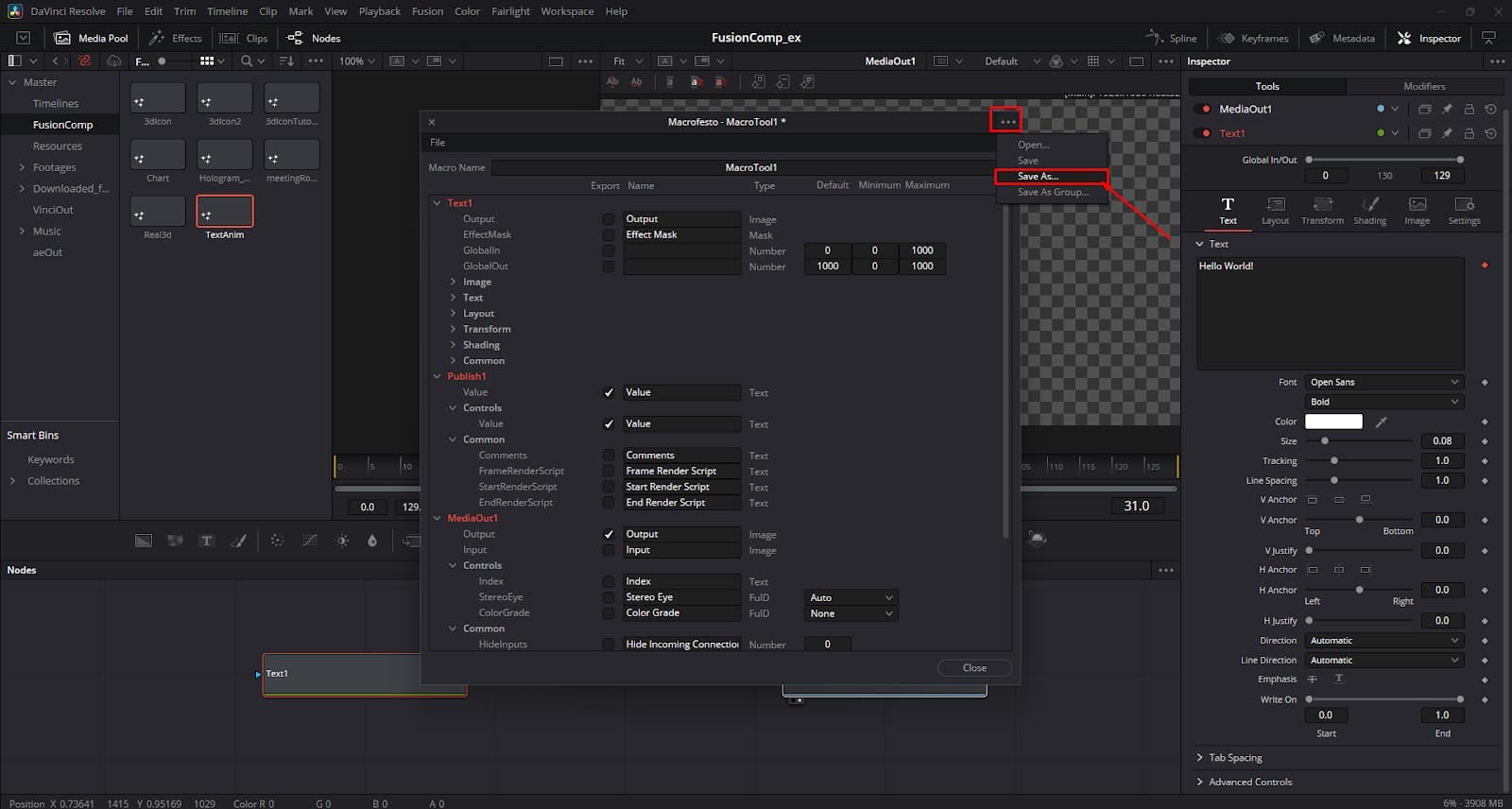This screenshot has height=809, width=1512.
Task: Switch Inspector to the Layout tab
Action: (x=1275, y=211)
